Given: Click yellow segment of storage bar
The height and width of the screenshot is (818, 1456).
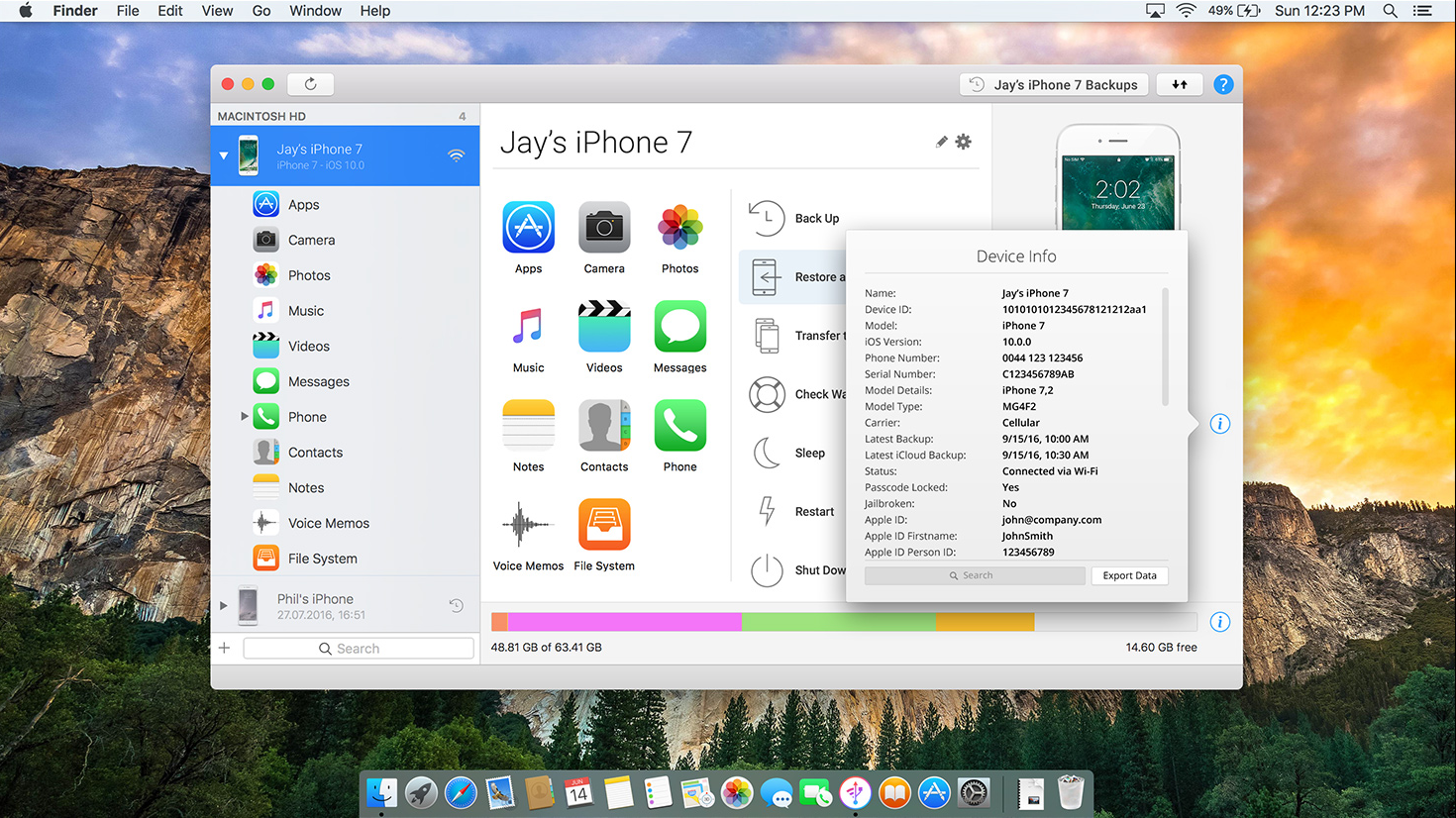Looking at the screenshot, I should pos(986,622).
